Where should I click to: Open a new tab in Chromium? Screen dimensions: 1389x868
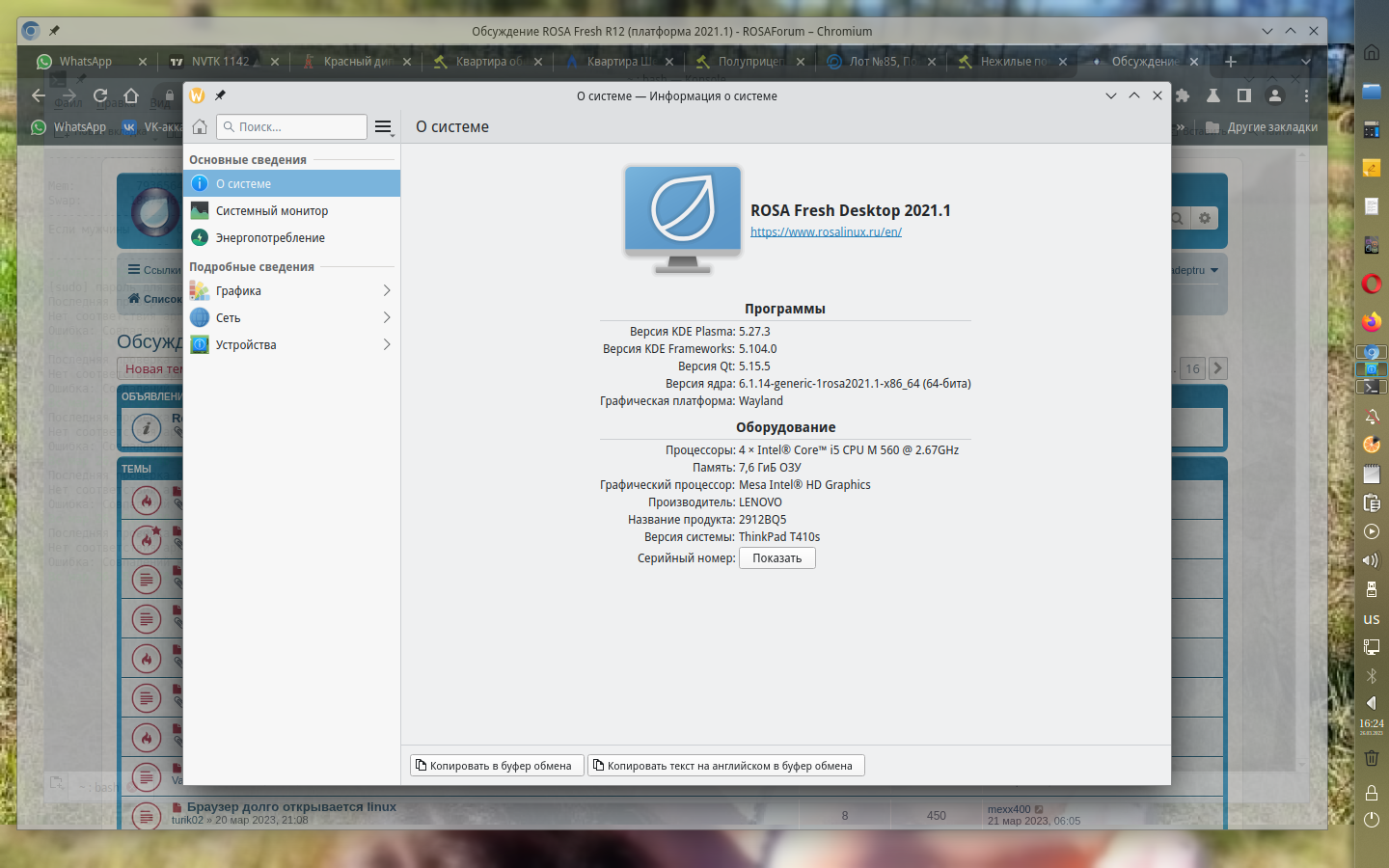tap(1230, 62)
